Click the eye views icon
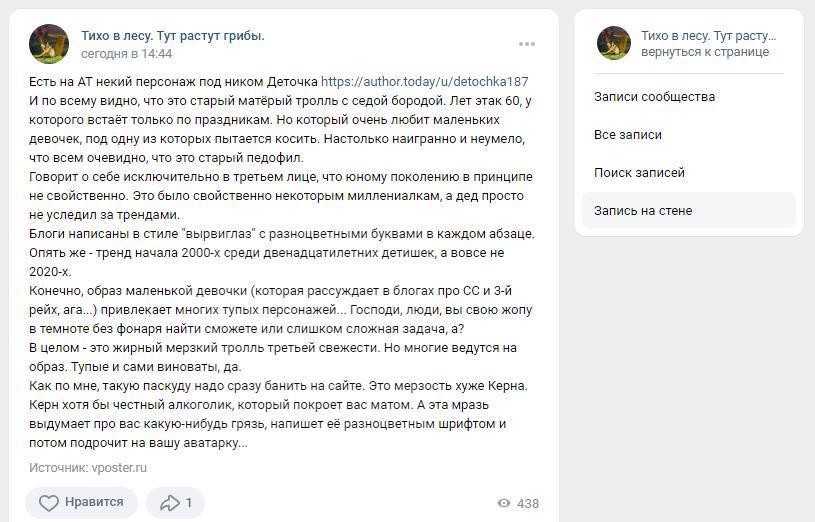Screen dimensions: 815x522 pyautogui.click(x=504, y=504)
